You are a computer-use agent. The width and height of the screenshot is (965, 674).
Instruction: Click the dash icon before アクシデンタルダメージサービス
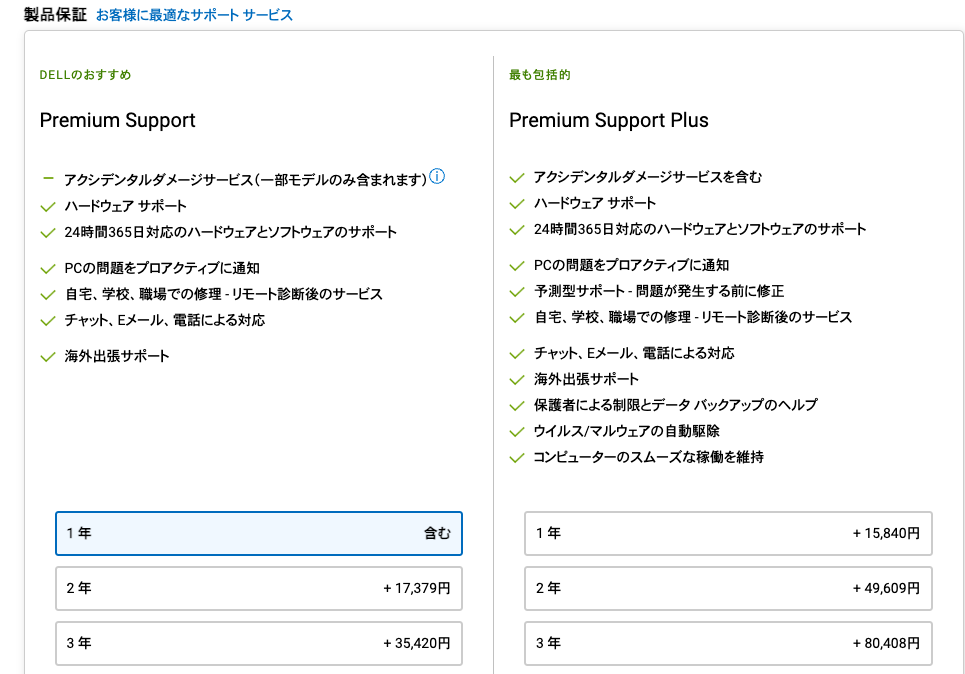[47, 179]
